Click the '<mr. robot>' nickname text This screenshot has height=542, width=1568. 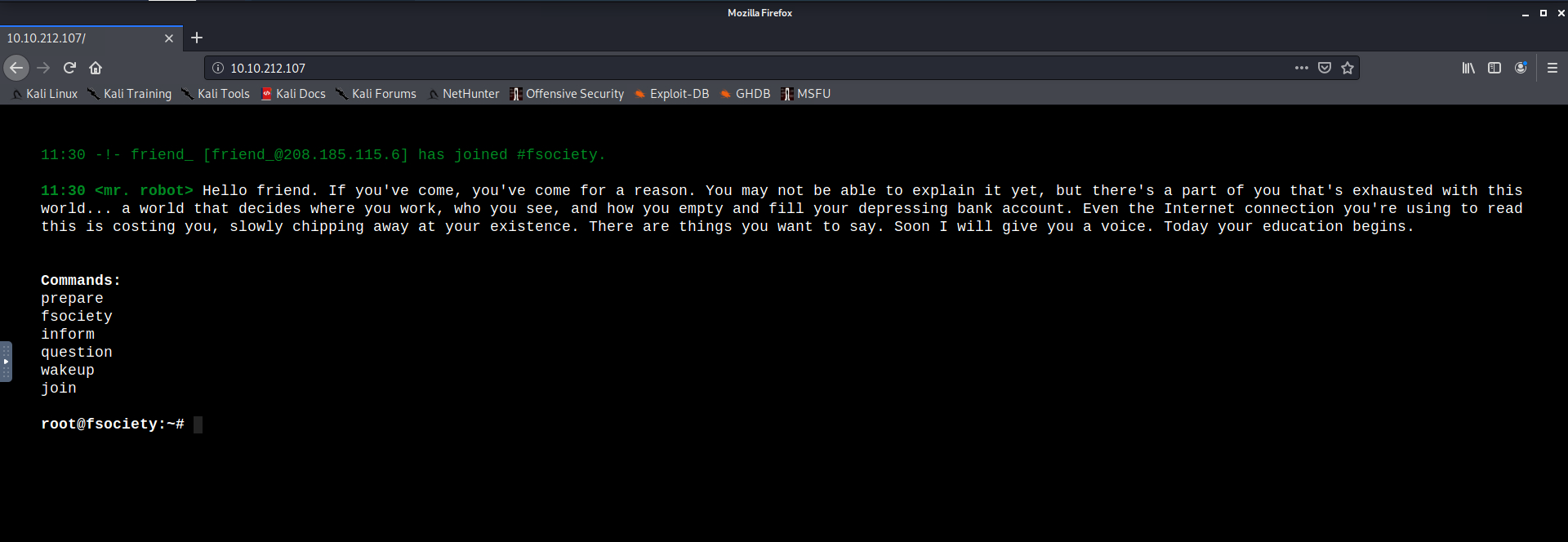tap(144, 191)
